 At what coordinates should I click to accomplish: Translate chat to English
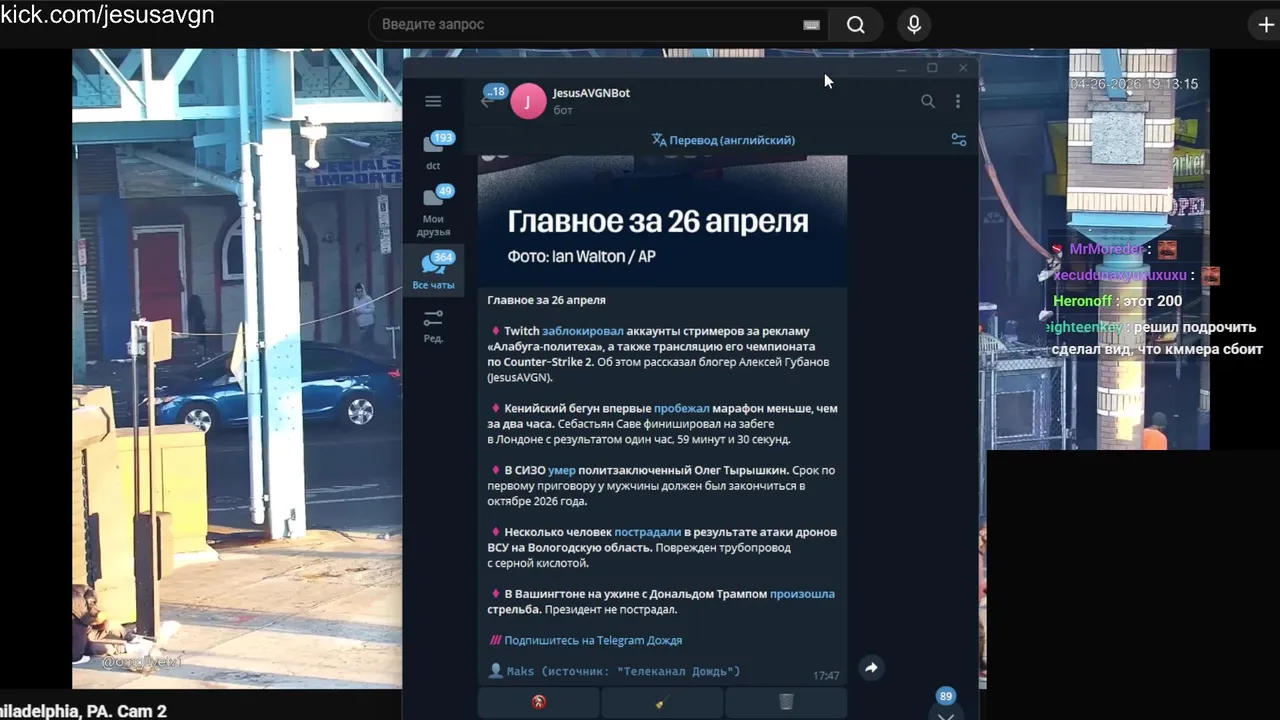723,140
